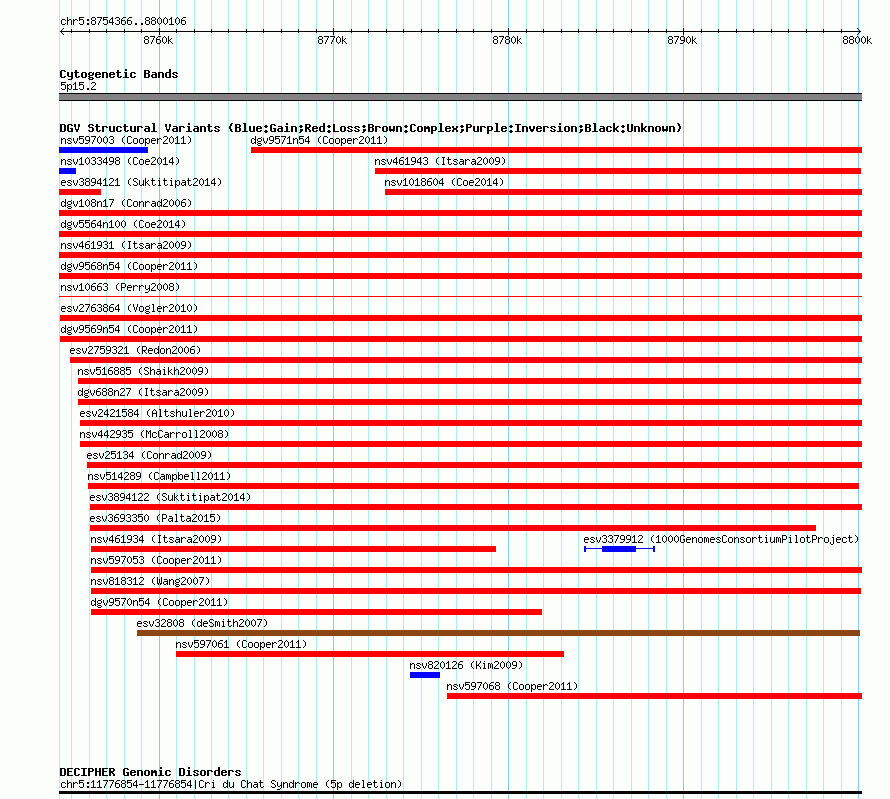Click the nsv597061 red loss bar
890x799 pixels.
click(370, 654)
